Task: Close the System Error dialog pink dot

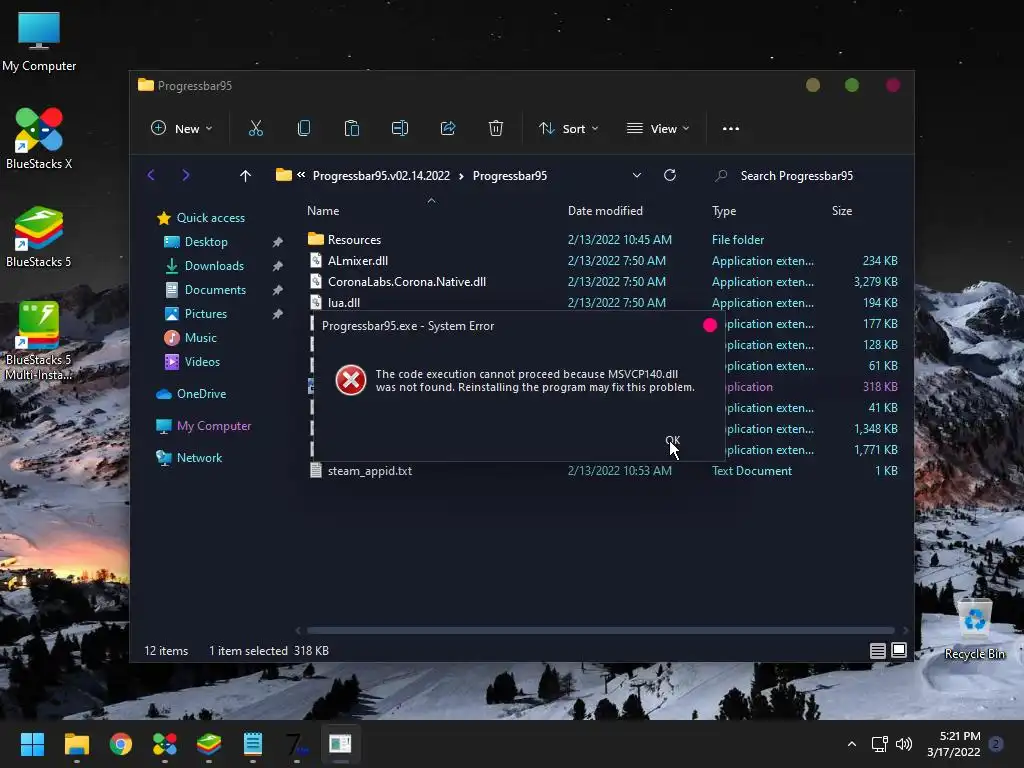Action: pyautogui.click(x=710, y=325)
